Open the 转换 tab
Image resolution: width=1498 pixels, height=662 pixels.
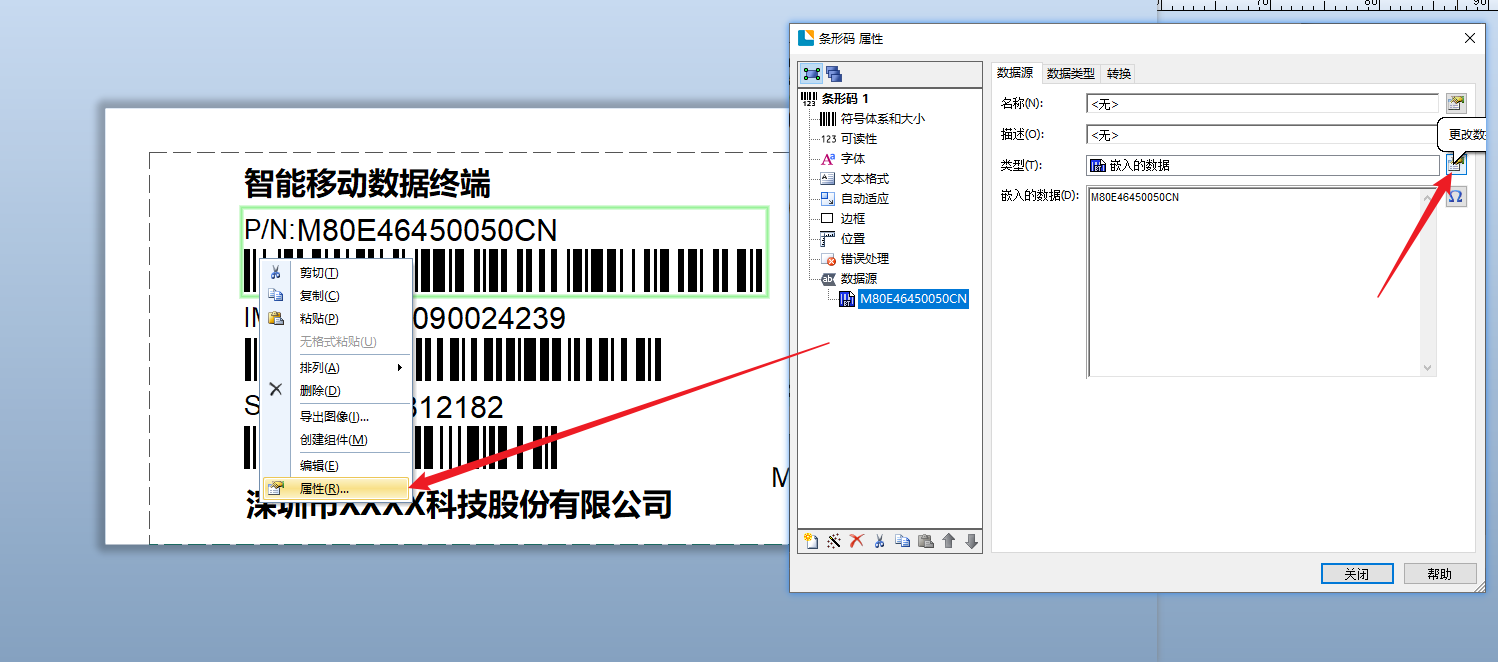point(1119,73)
